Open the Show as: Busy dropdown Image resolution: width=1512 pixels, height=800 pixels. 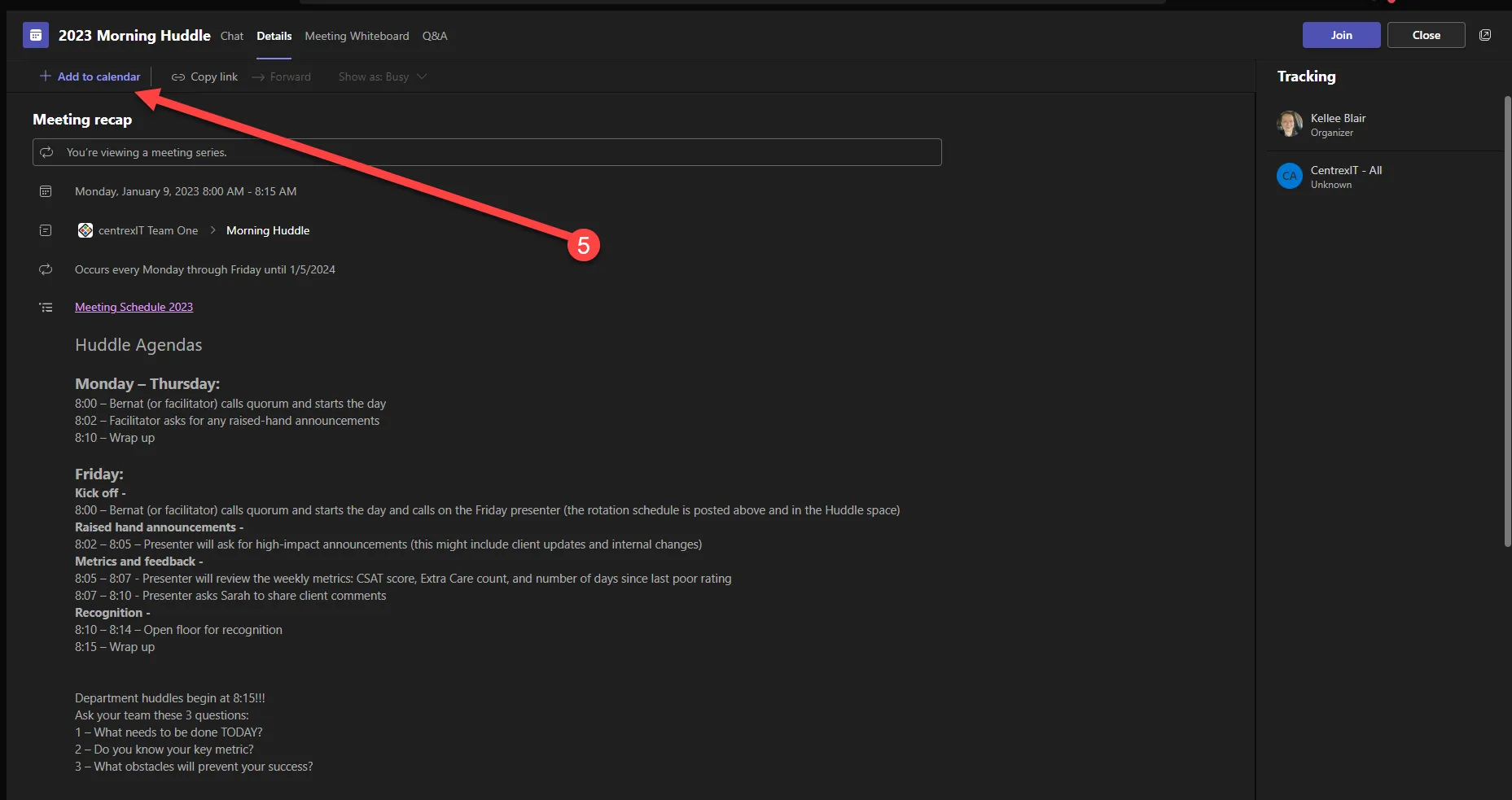point(382,77)
